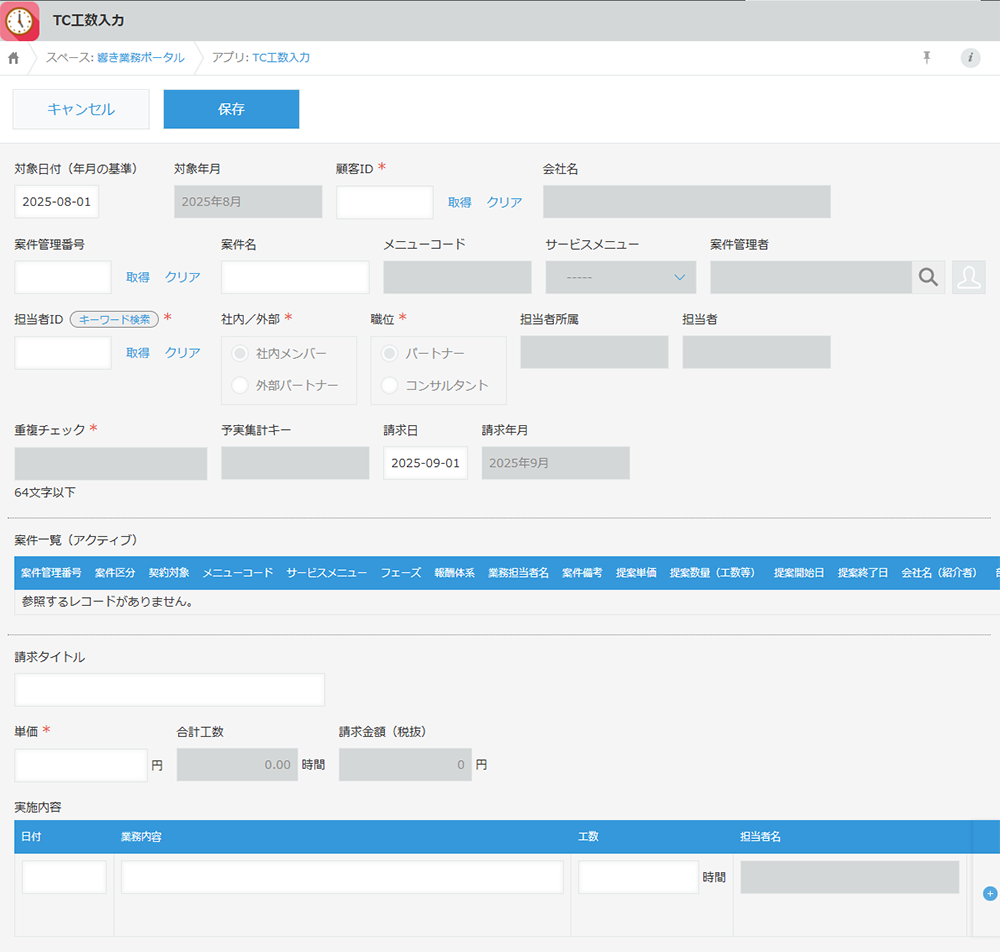Expand the サービスメニュー dropdown
The height and width of the screenshot is (952, 1000).
coord(620,277)
